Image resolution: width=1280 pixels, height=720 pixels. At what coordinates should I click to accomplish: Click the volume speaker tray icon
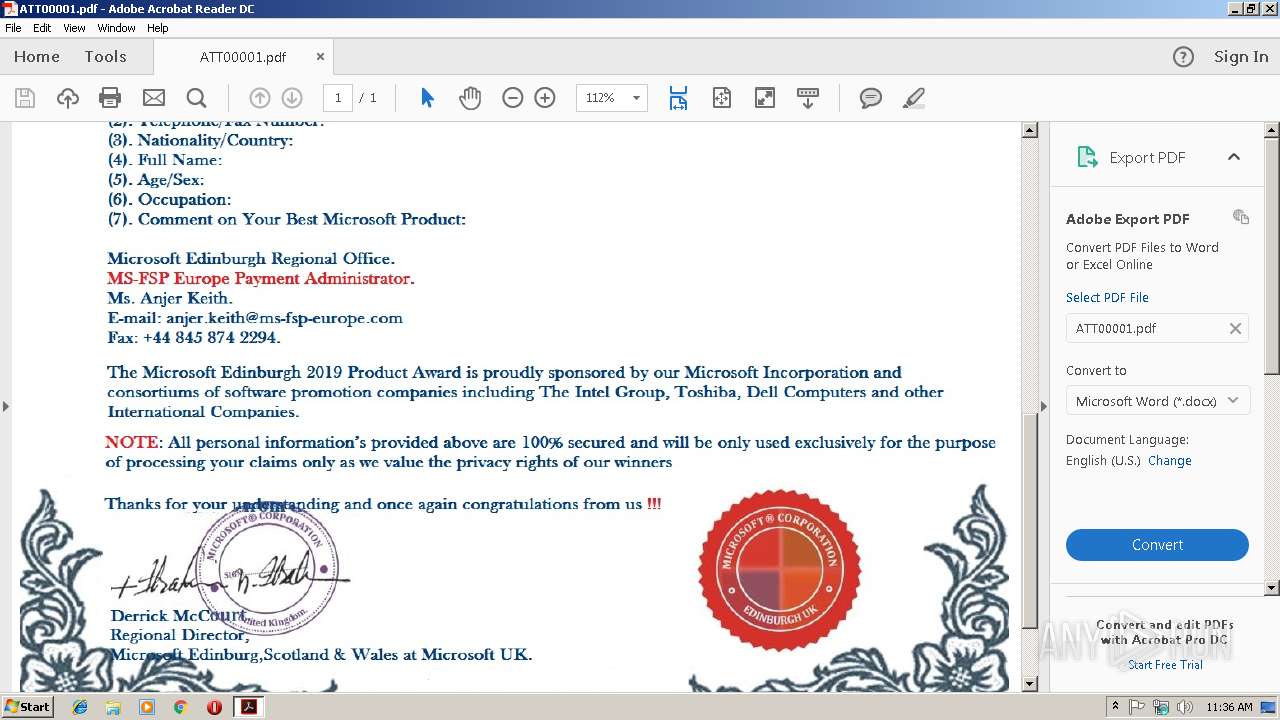click(1185, 707)
